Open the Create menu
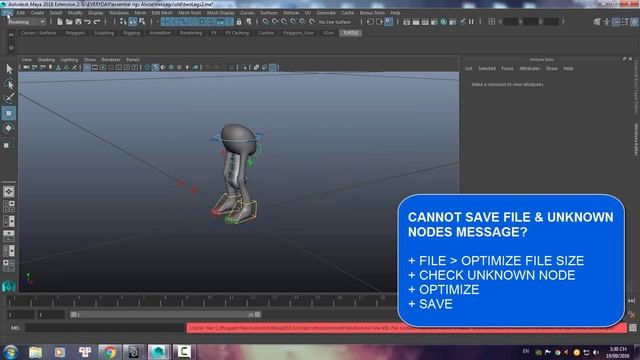This screenshot has height=360, width=640. [37, 13]
